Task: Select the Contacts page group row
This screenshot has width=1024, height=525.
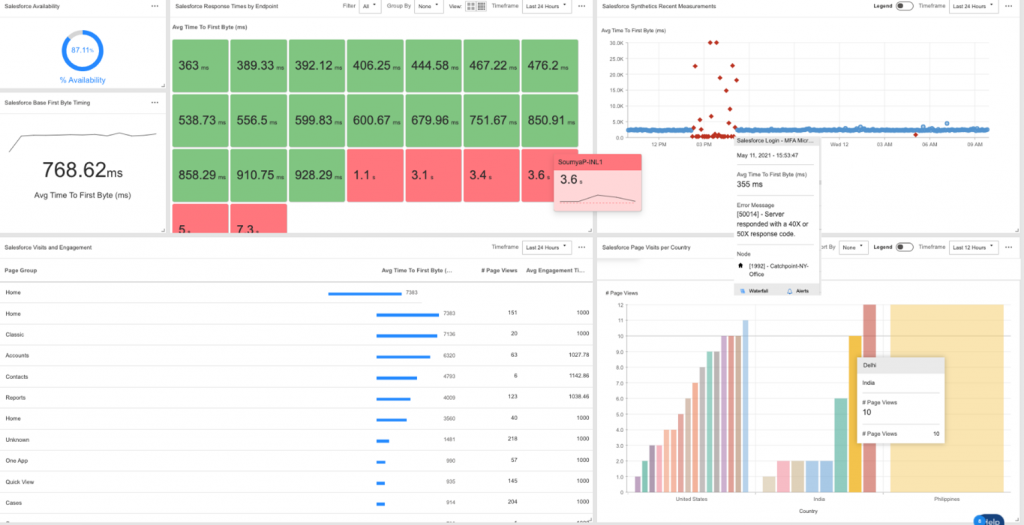Action: (296, 377)
